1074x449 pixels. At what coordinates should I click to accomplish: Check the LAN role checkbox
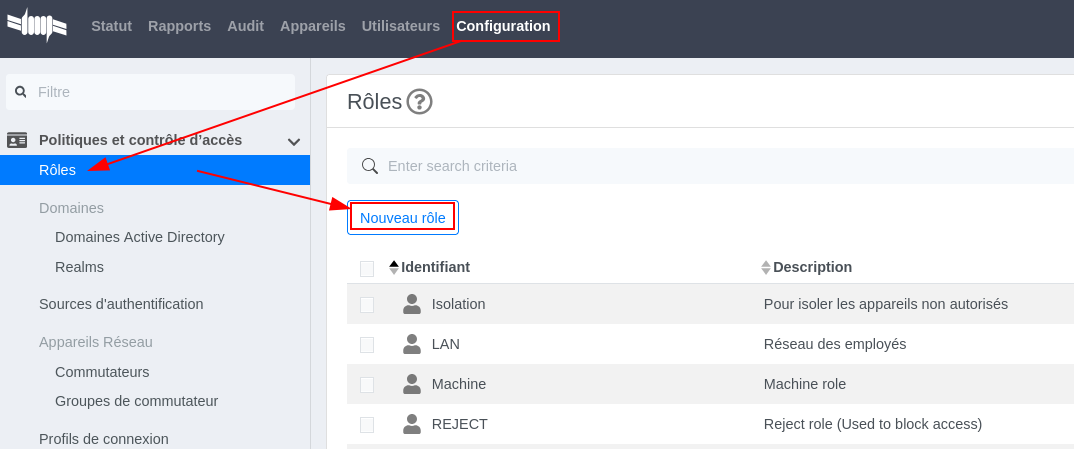[367, 344]
